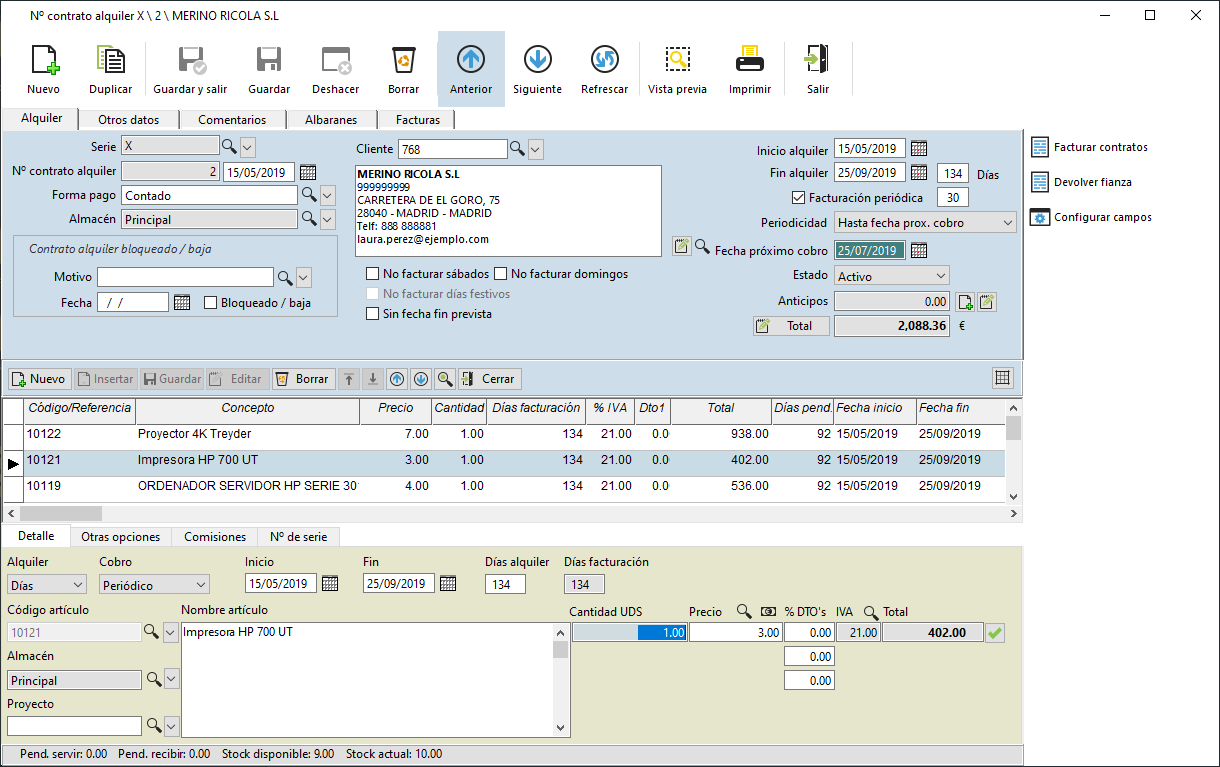
Task: Open the calendar next to Inicio alquiler
Action: pos(919,149)
